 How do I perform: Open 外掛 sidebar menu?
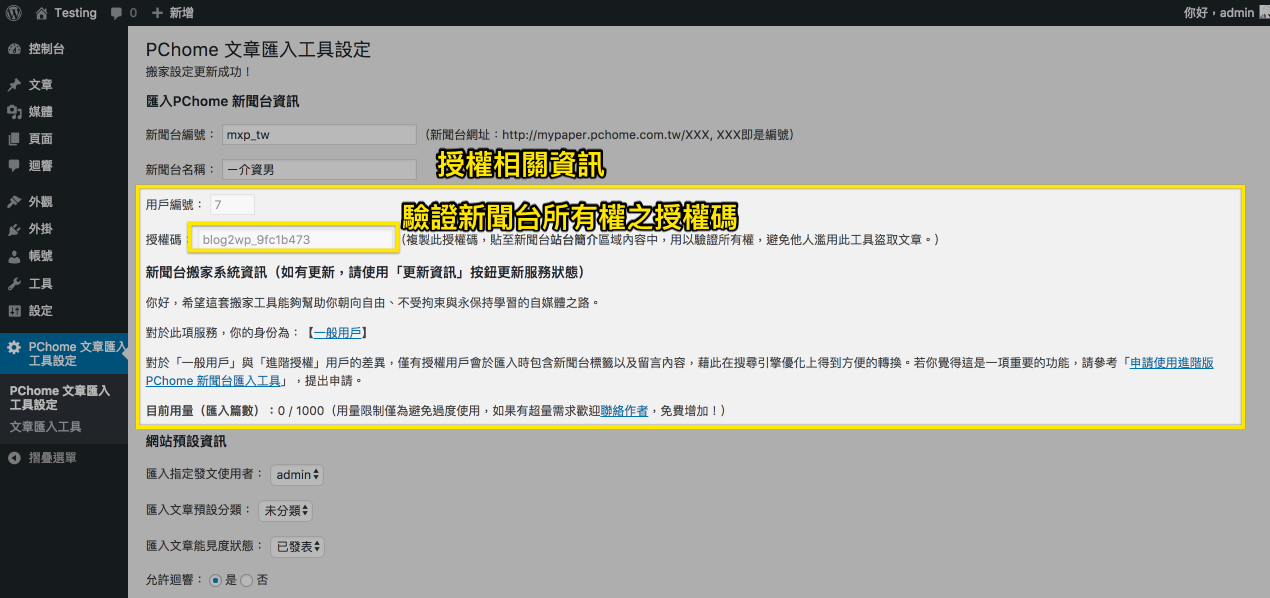coord(64,229)
